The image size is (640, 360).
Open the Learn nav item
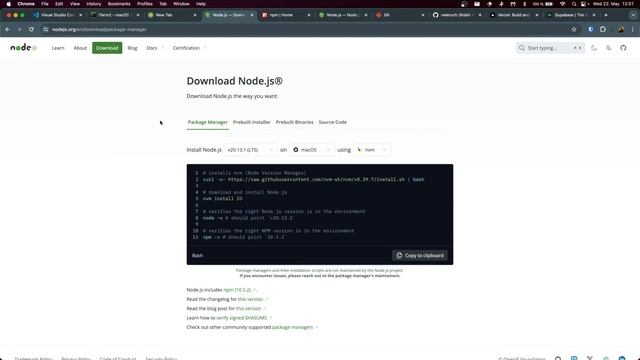58,48
